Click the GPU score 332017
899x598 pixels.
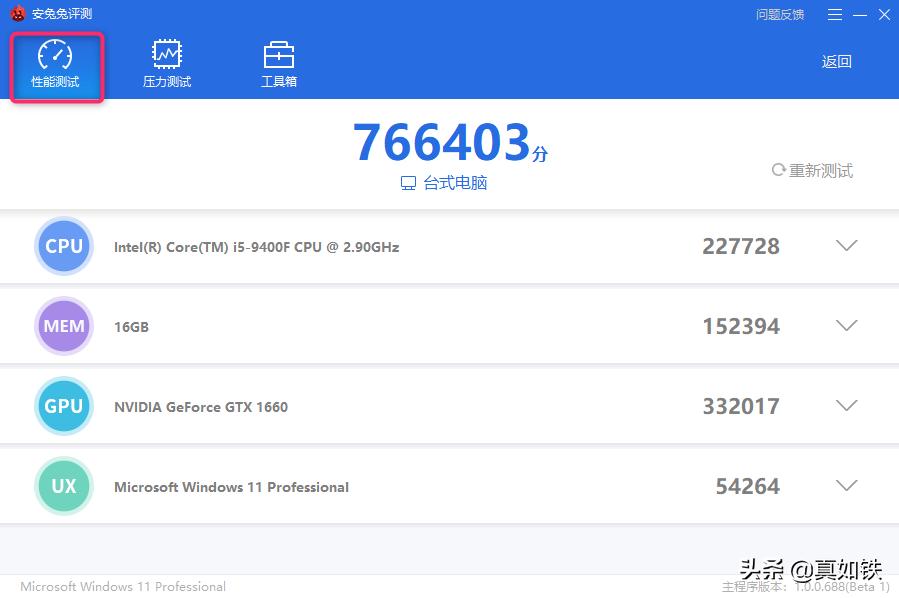coord(741,406)
